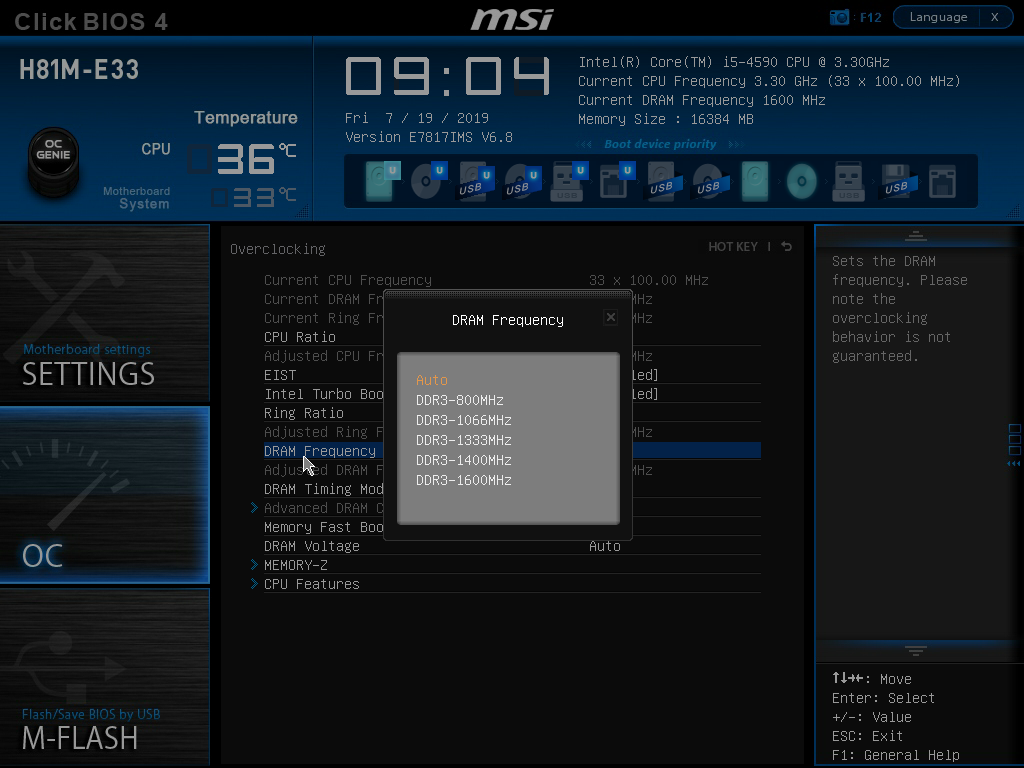The height and width of the screenshot is (768, 1024).
Task: Click the date Fri 7 / 19 / 2019
Action: pyautogui.click(x=417, y=118)
